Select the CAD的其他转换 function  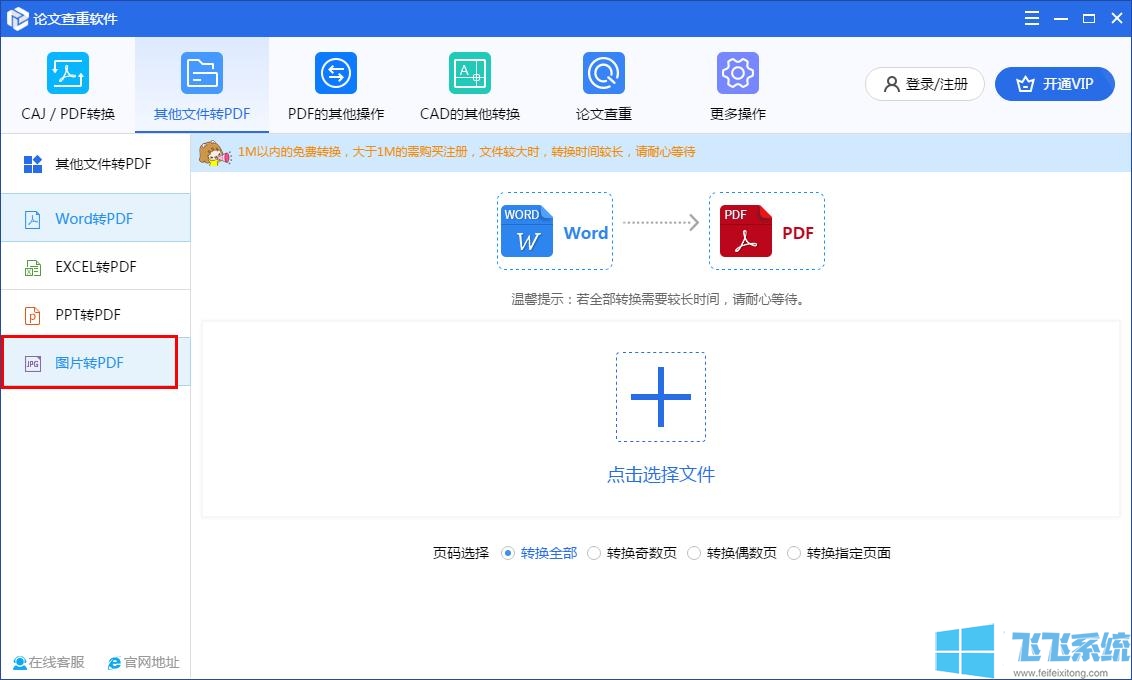tap(469, 84)
